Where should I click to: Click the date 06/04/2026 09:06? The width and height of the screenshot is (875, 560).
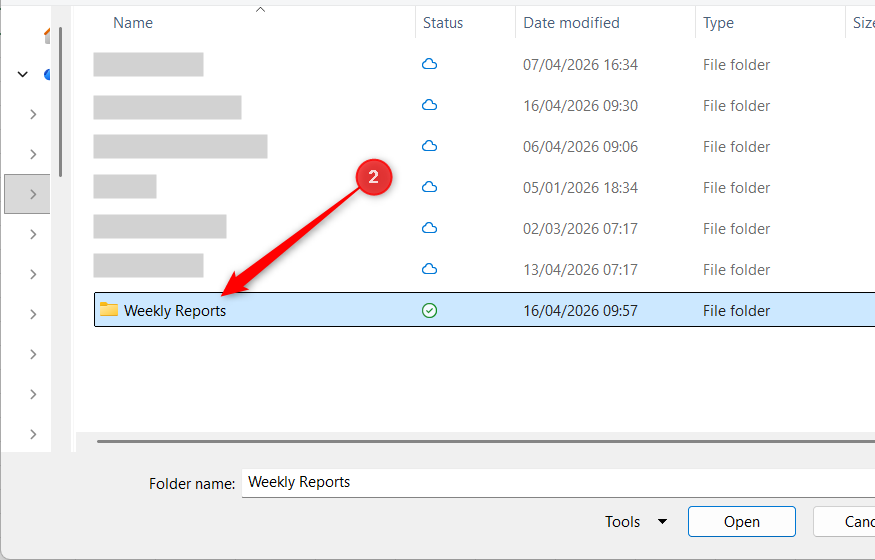point(580,147)
